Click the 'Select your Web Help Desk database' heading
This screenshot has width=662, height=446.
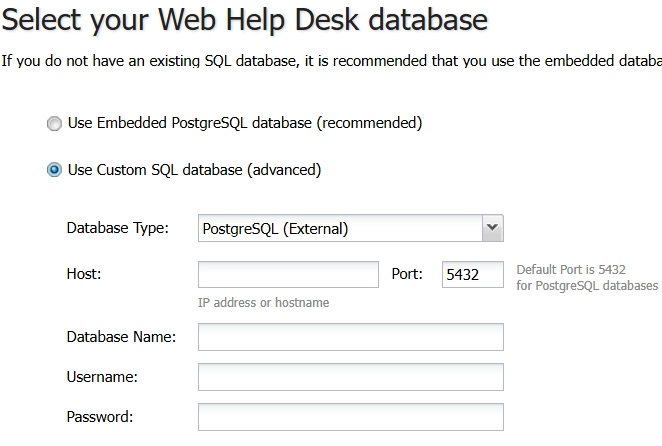tap(245, 18)
